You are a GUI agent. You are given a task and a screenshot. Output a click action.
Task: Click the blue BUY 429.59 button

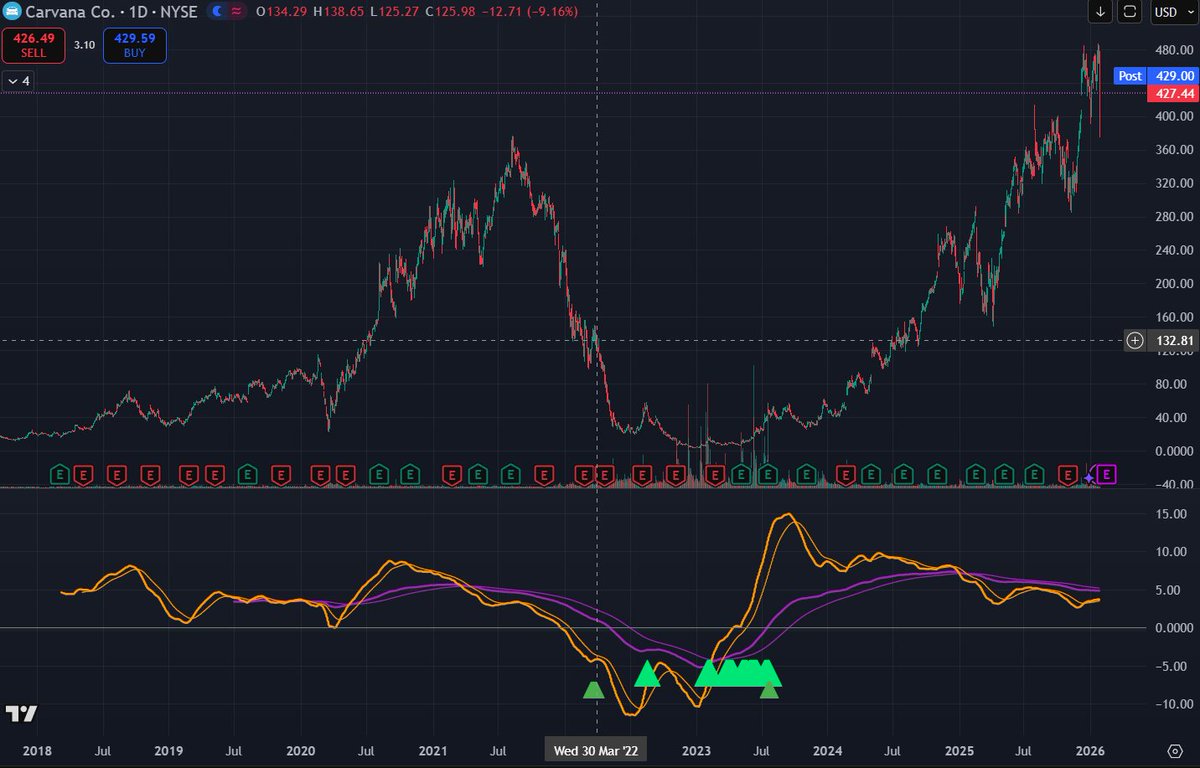(x=134, y=45)
